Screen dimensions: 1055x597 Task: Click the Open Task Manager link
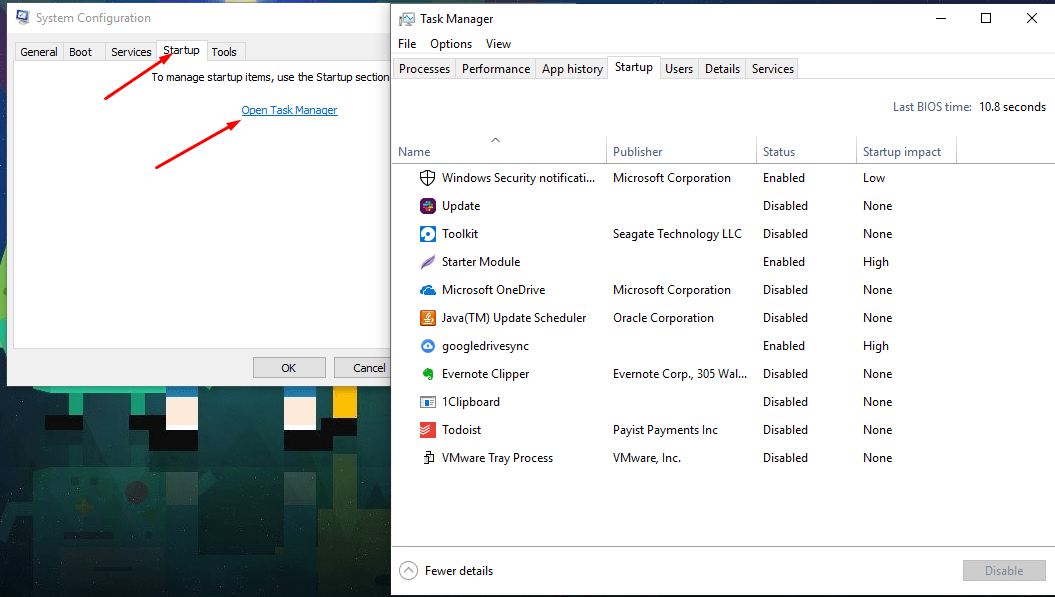289,110
